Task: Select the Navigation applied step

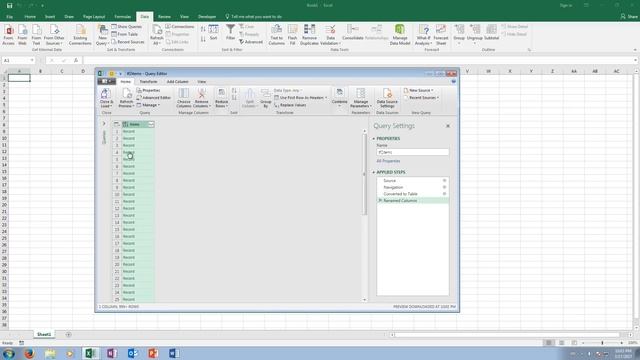Action: (x=413, y=187)
